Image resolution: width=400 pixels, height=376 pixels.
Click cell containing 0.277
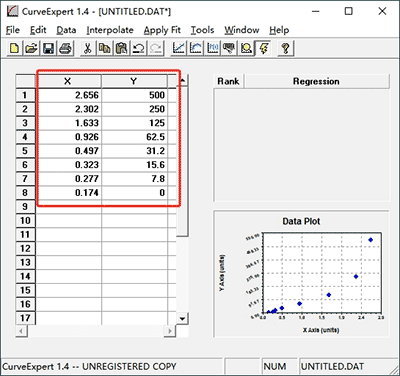click(68, 179)
